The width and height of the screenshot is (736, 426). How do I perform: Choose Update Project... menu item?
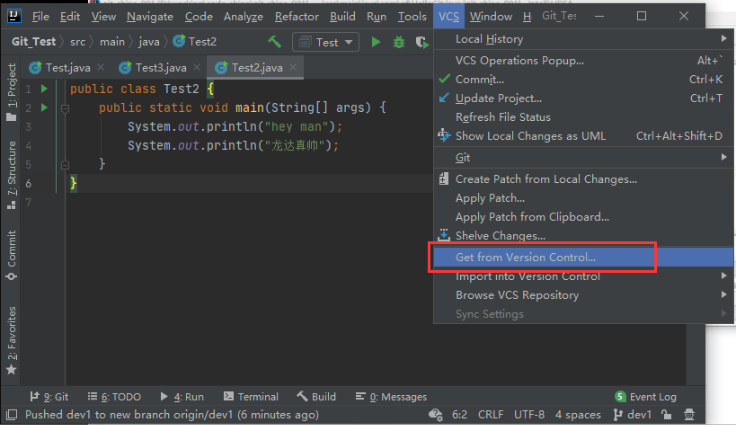(x=583, y=98)
